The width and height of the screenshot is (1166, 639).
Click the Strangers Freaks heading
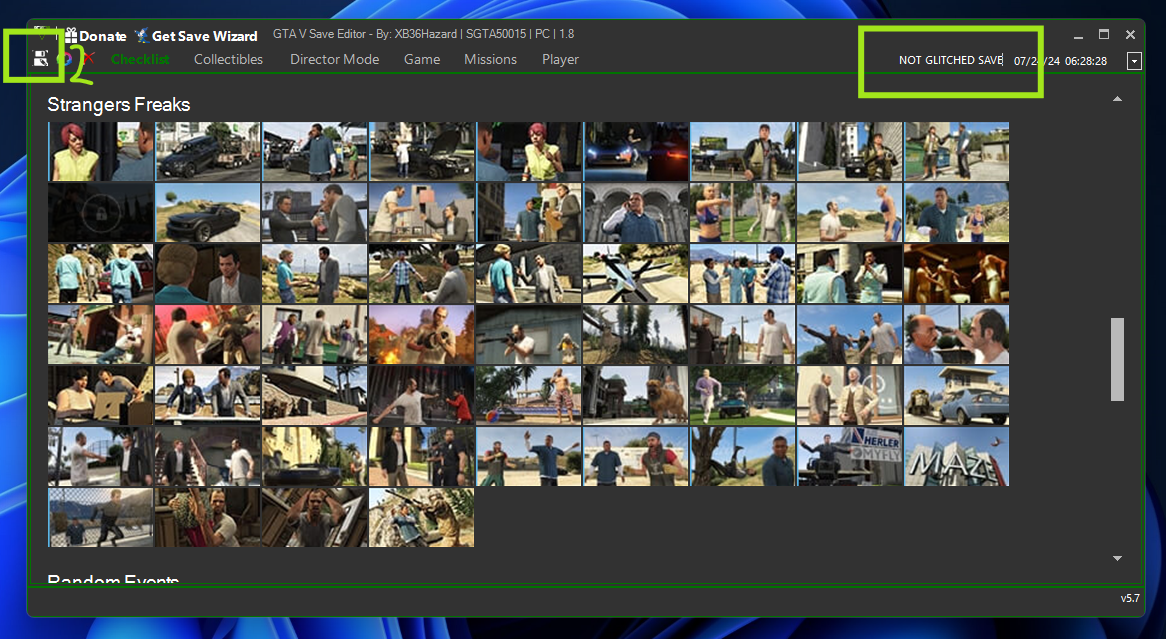pyautogui.click(x=119, y=104)
